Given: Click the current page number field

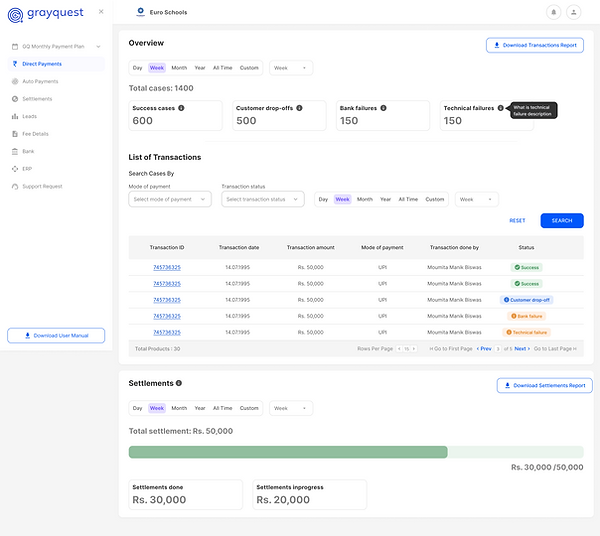Looking at the screenshot, I should (498, 349).
